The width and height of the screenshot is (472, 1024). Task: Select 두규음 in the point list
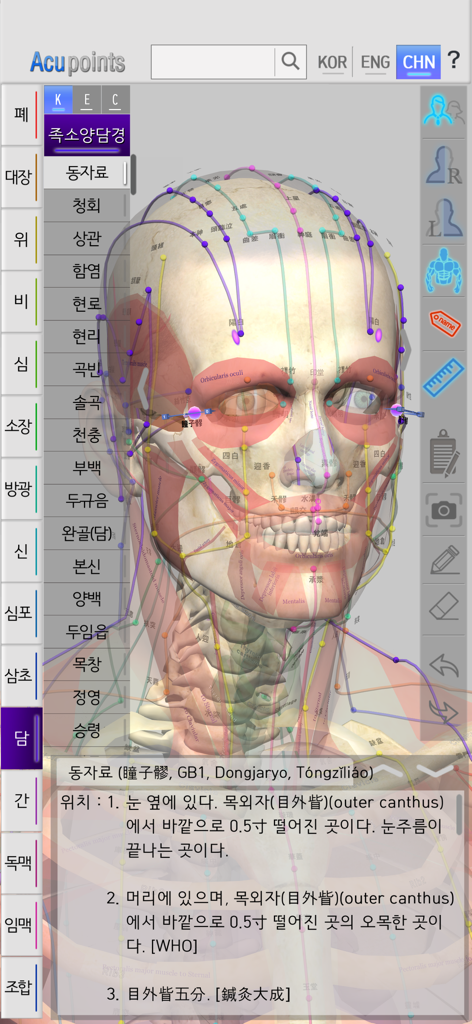tap(86, 500)
